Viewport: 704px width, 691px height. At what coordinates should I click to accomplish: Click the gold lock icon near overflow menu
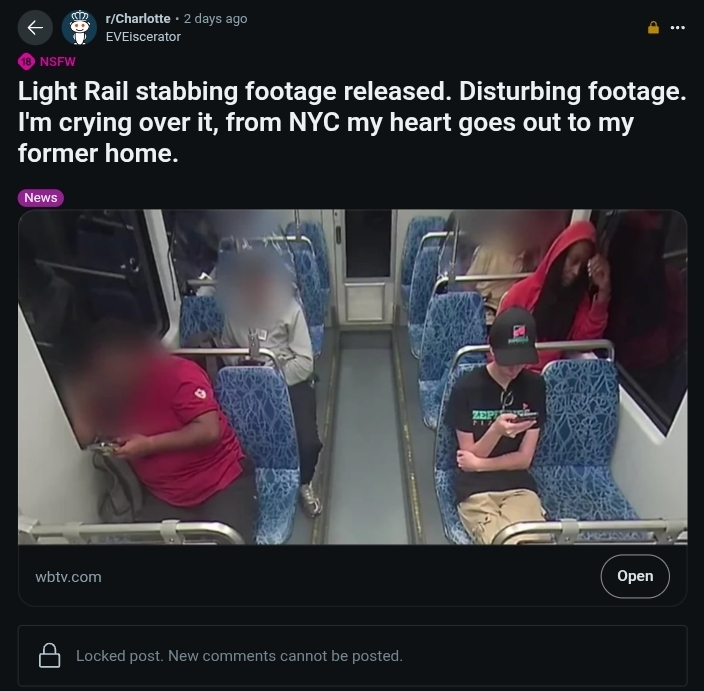pos(653,28)
